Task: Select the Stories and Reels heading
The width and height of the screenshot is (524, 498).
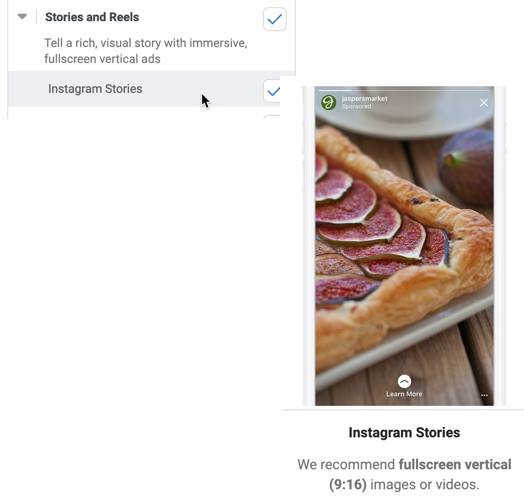Action: 92,17
